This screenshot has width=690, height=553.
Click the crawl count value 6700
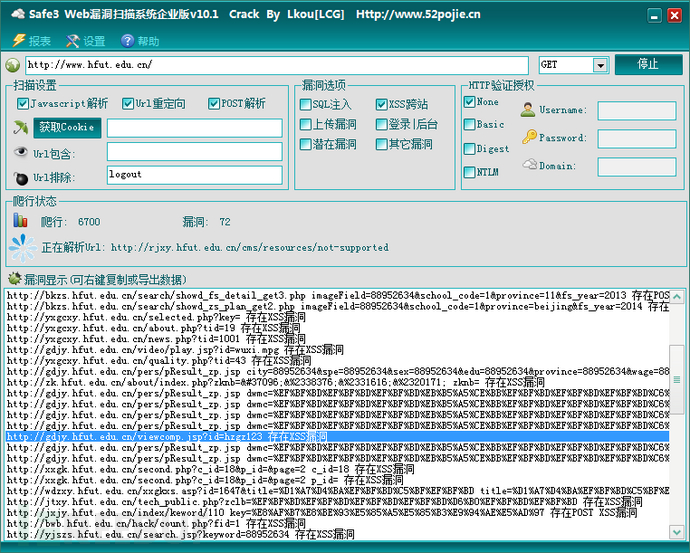pos(89,222)
